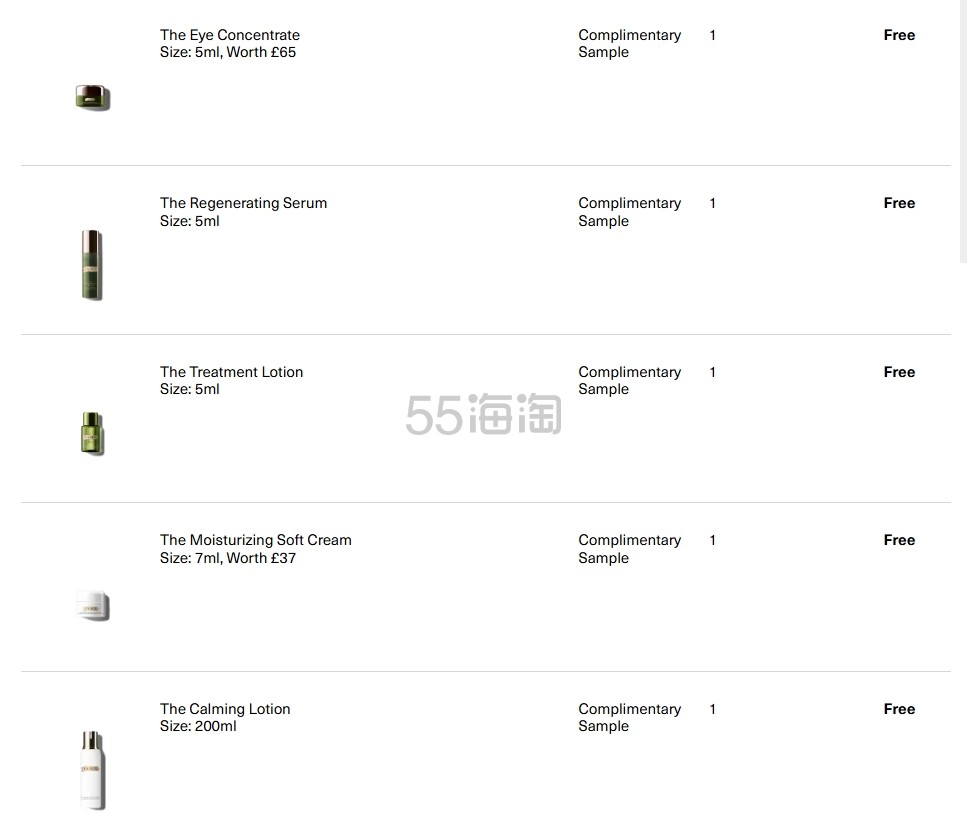This screenshot has height=829, width=967.
Task: Click The Eye Concentrate product name
Action: (x=229, y=35)
